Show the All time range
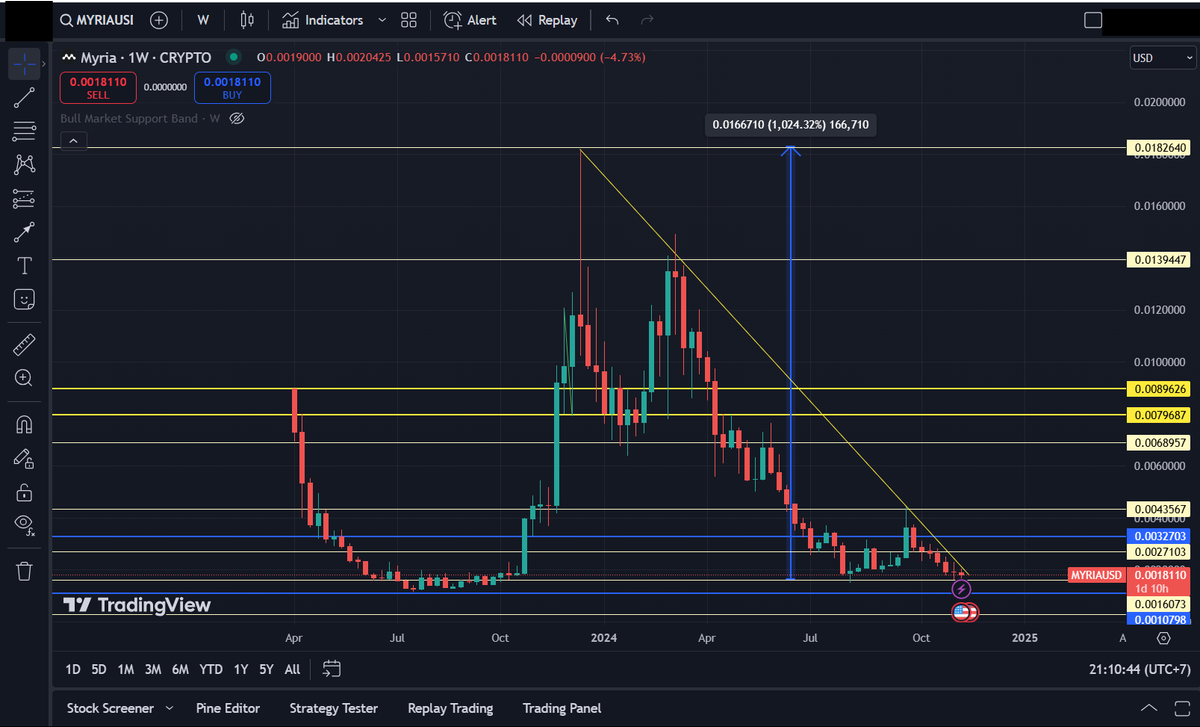 [292, 668]
